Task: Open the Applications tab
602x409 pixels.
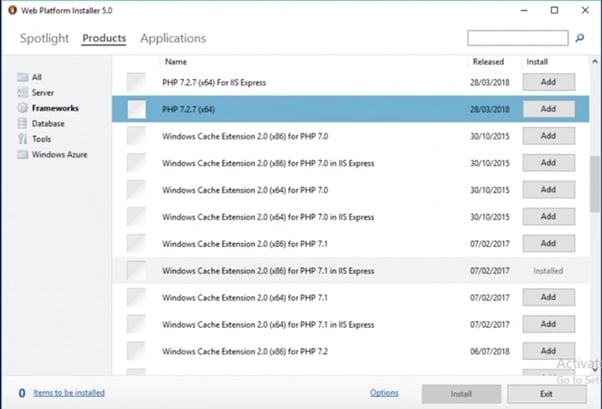Action: pos(173,39)
